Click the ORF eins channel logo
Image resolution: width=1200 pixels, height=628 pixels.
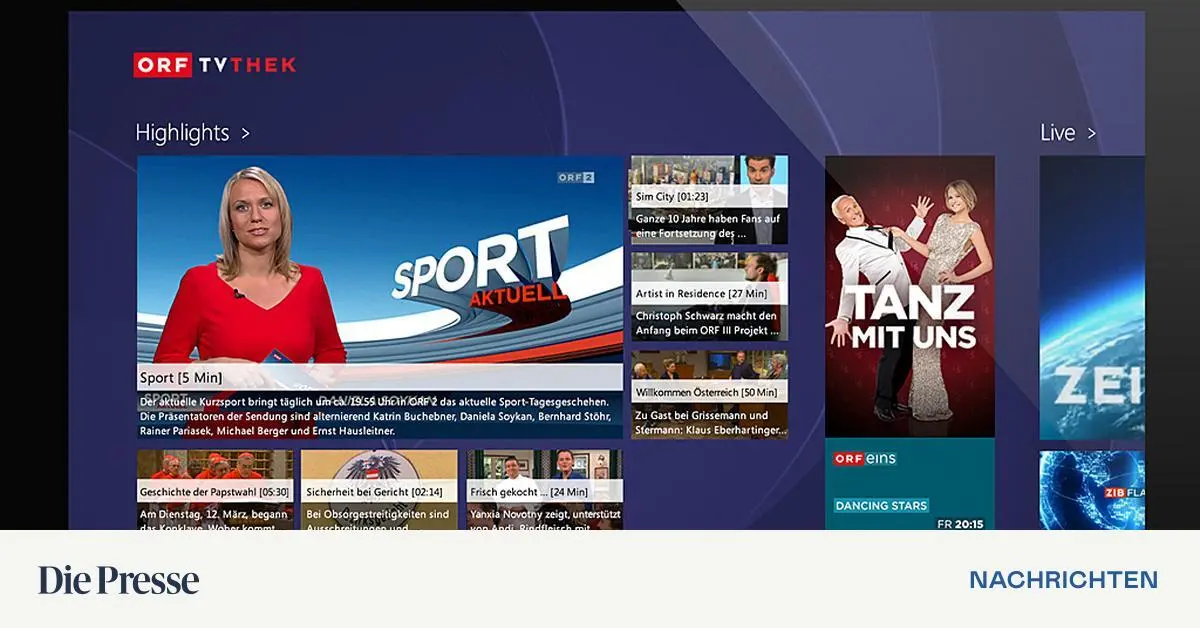(x=865, y=459)
